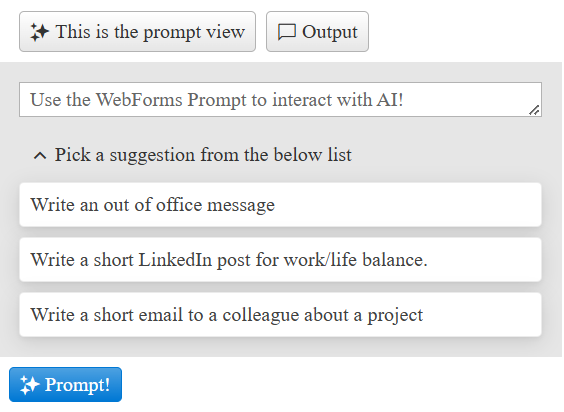Choose the LinkedIn work/life balance post suggestion
Screen dimensions: 564x412
click(280, 260)
